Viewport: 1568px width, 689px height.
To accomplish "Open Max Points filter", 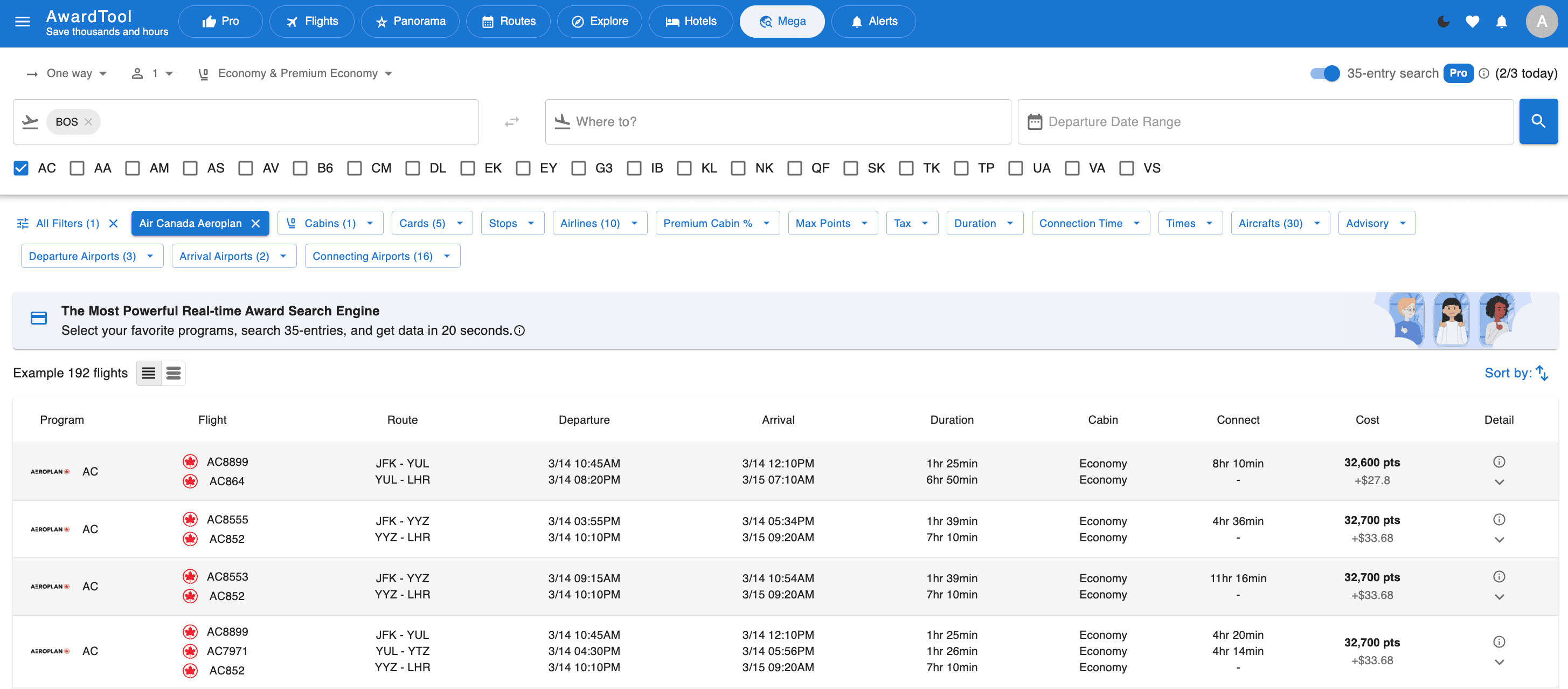I will tap(832, 224).
